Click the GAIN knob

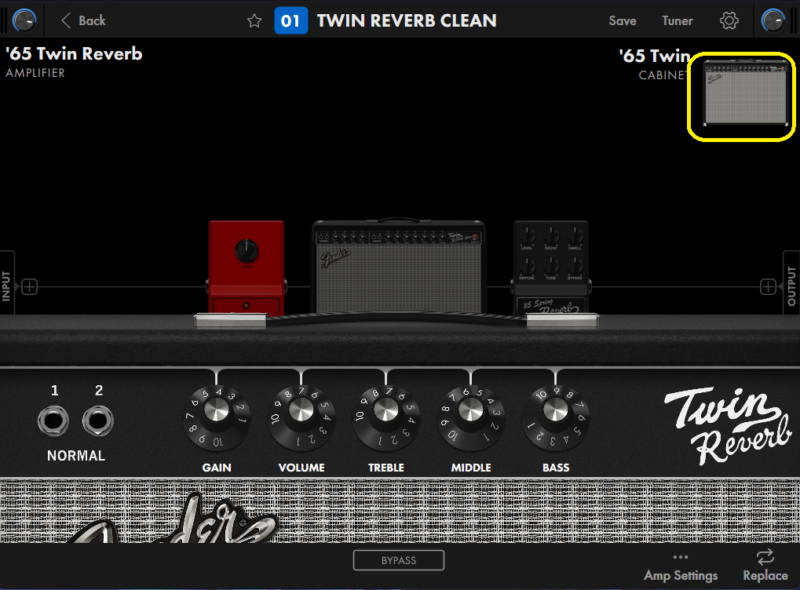(217, 413)
